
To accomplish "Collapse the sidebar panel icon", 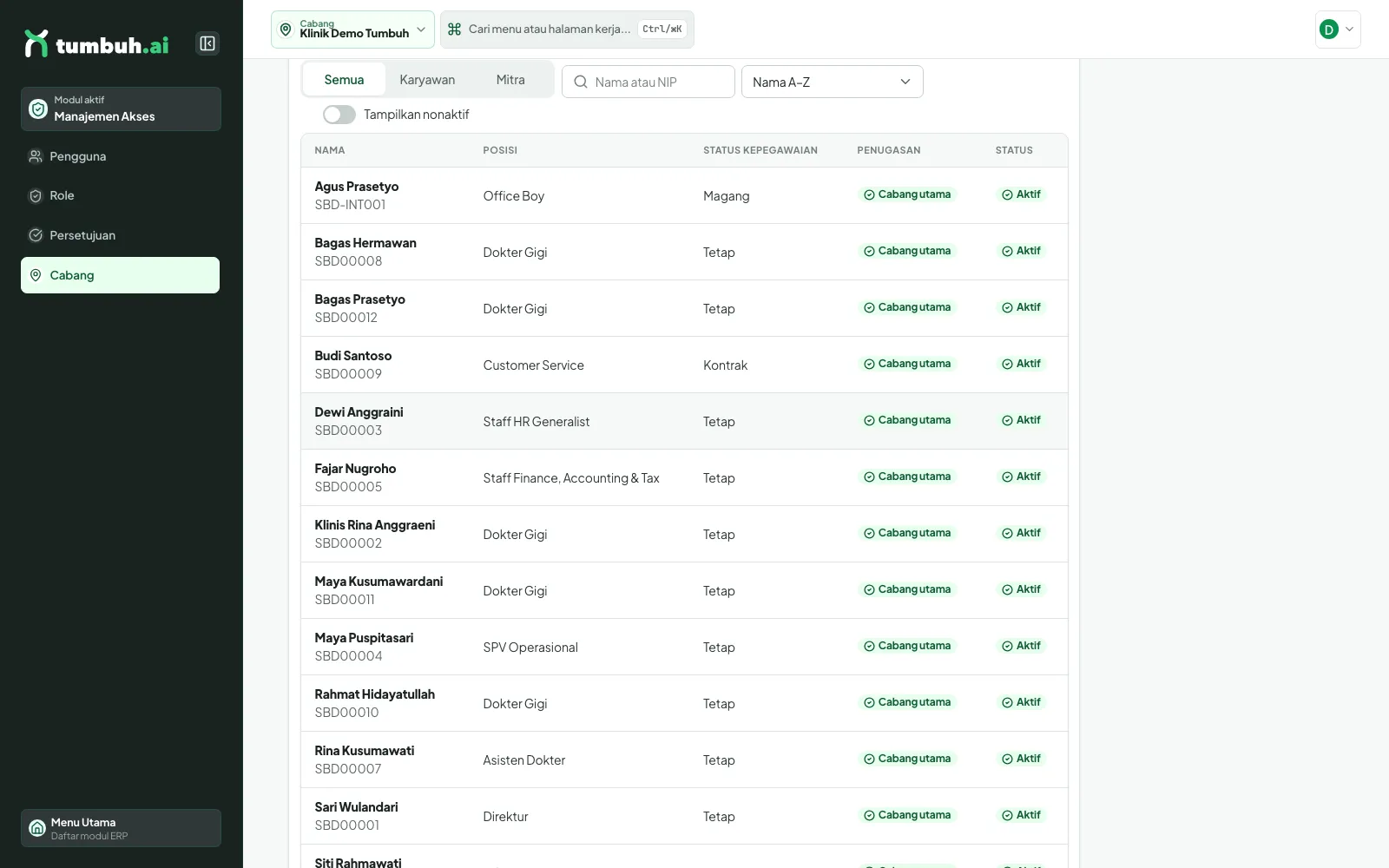I will (x=207, y=43).
